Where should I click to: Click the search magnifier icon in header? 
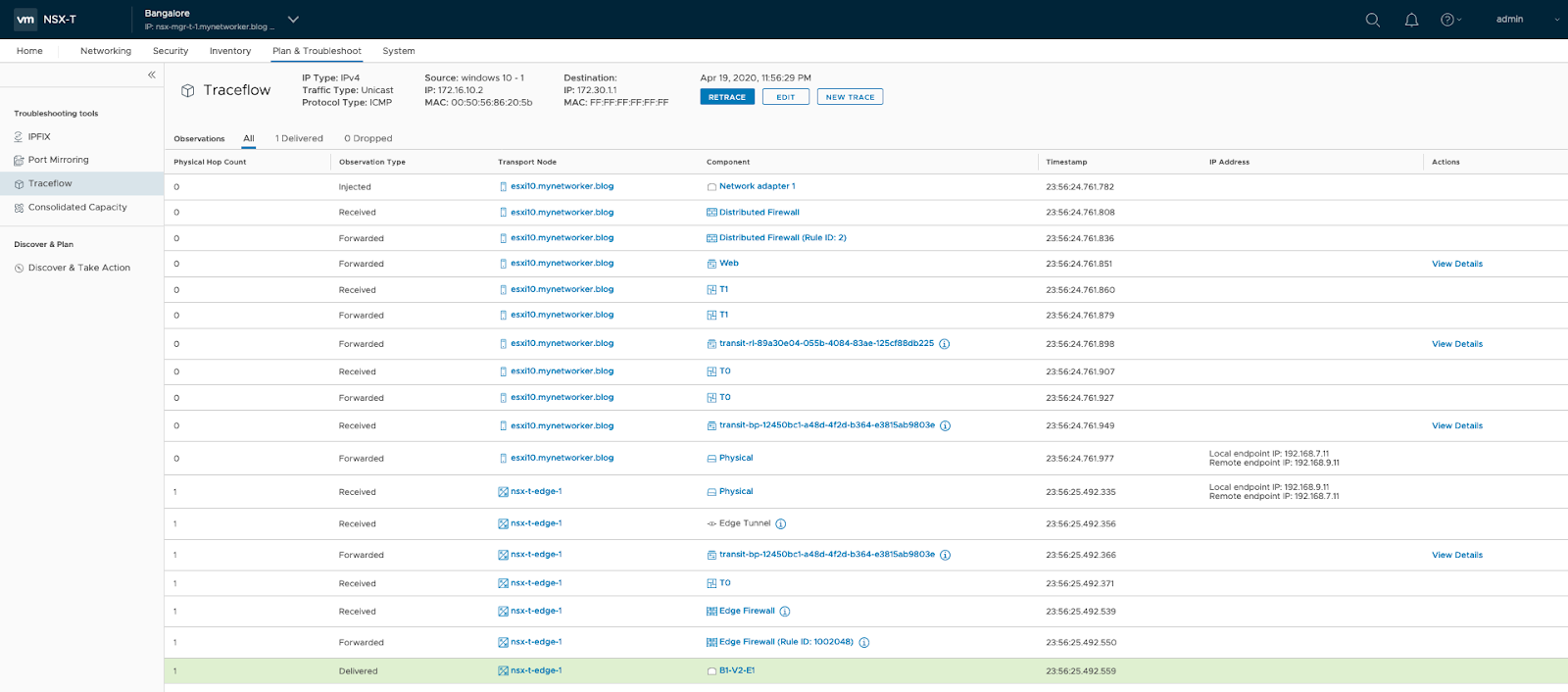click(x=1372, y=20)
